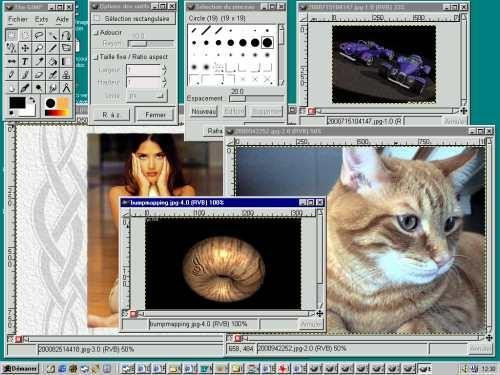
Task: Click brush list vertical scrollbar
Action: (282, 55)
